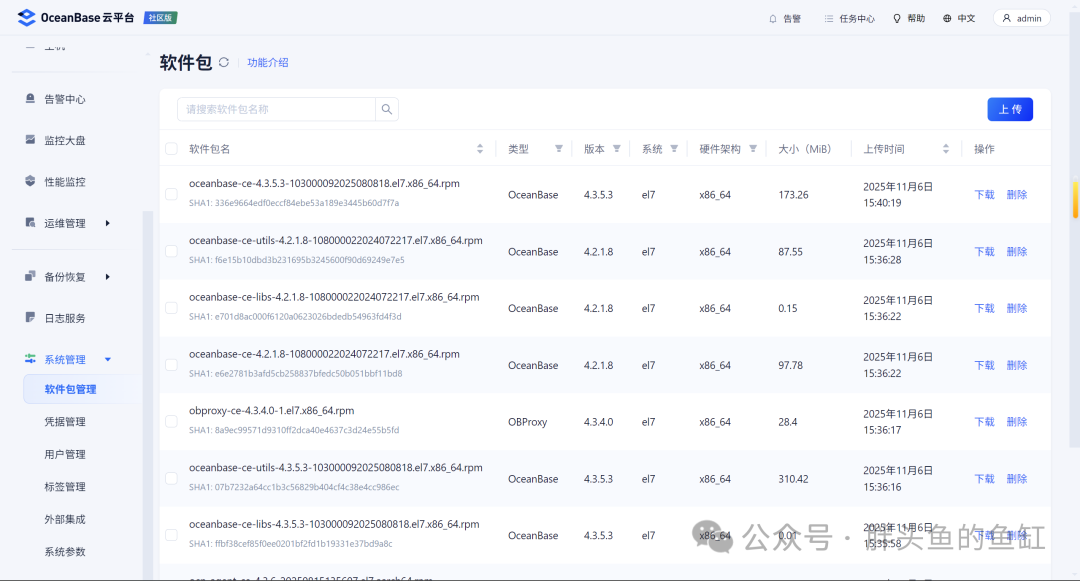Image resolution: width=1080 pixels, height=581 pixels.
Task: Delete the oceanbase-ce-utils-4.2.1.8 package
Action: click(x=1017, y=252)
